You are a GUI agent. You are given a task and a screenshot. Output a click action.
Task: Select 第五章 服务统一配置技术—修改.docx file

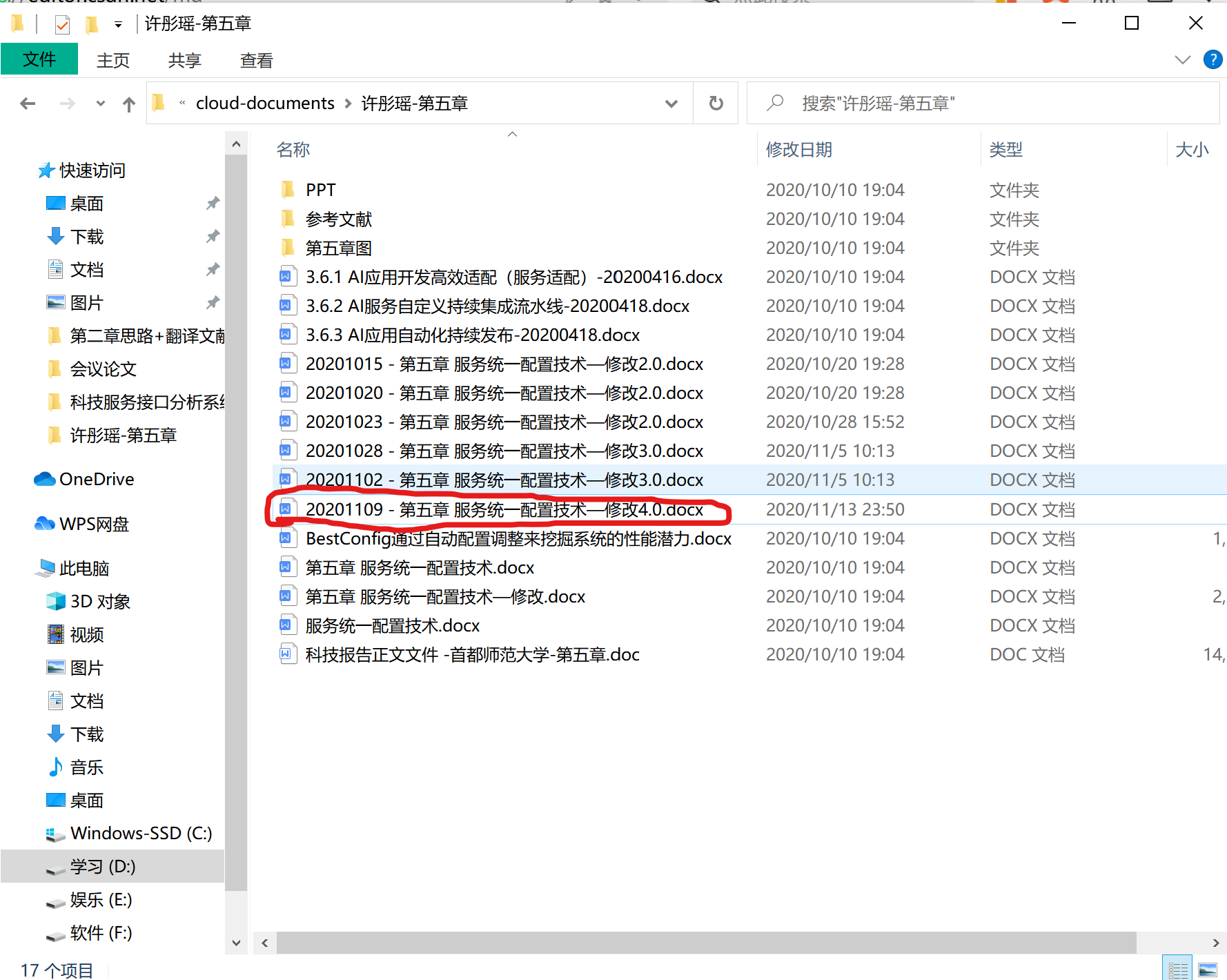(445, 596)
